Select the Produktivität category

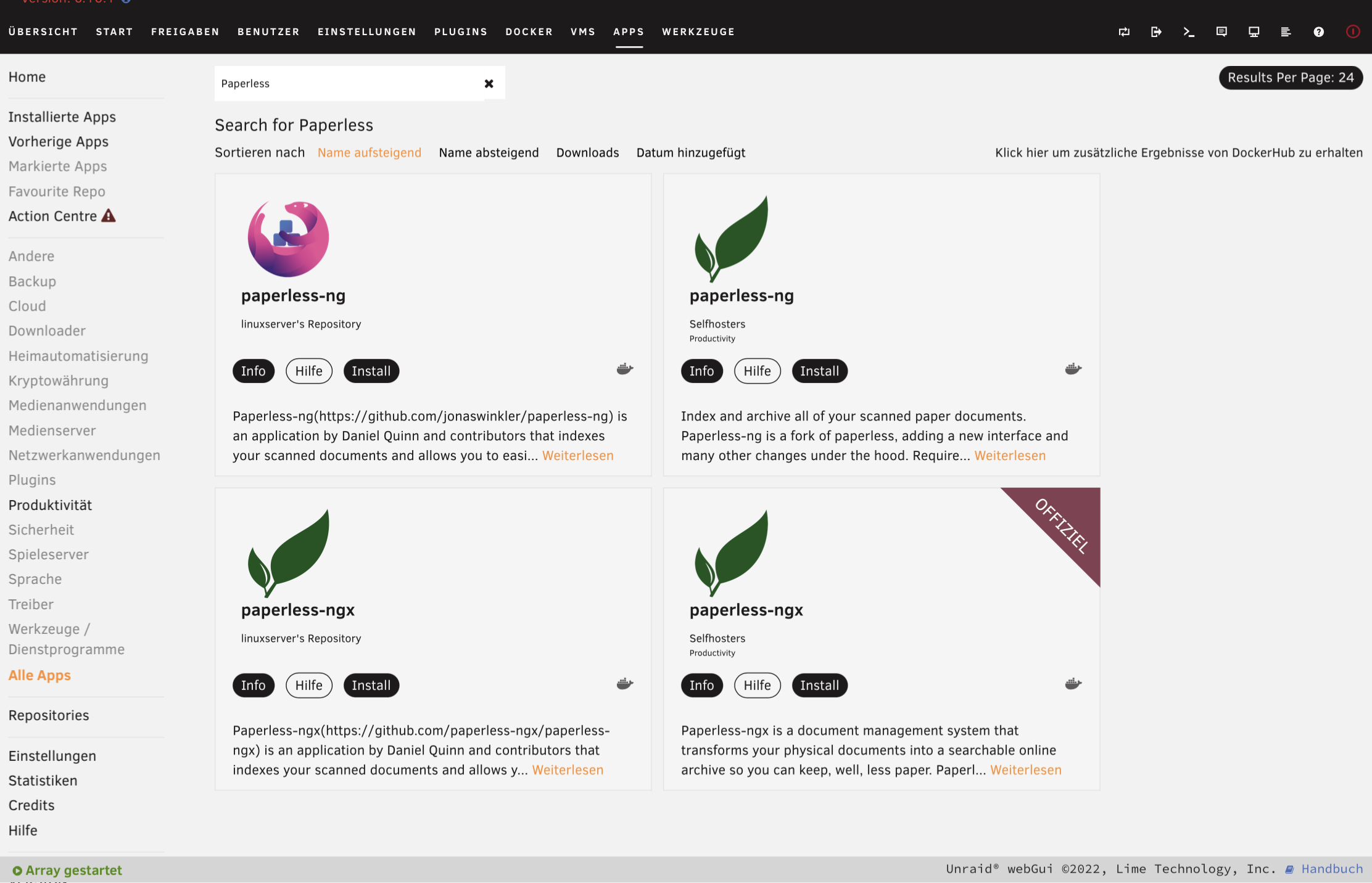pos(50,506)
